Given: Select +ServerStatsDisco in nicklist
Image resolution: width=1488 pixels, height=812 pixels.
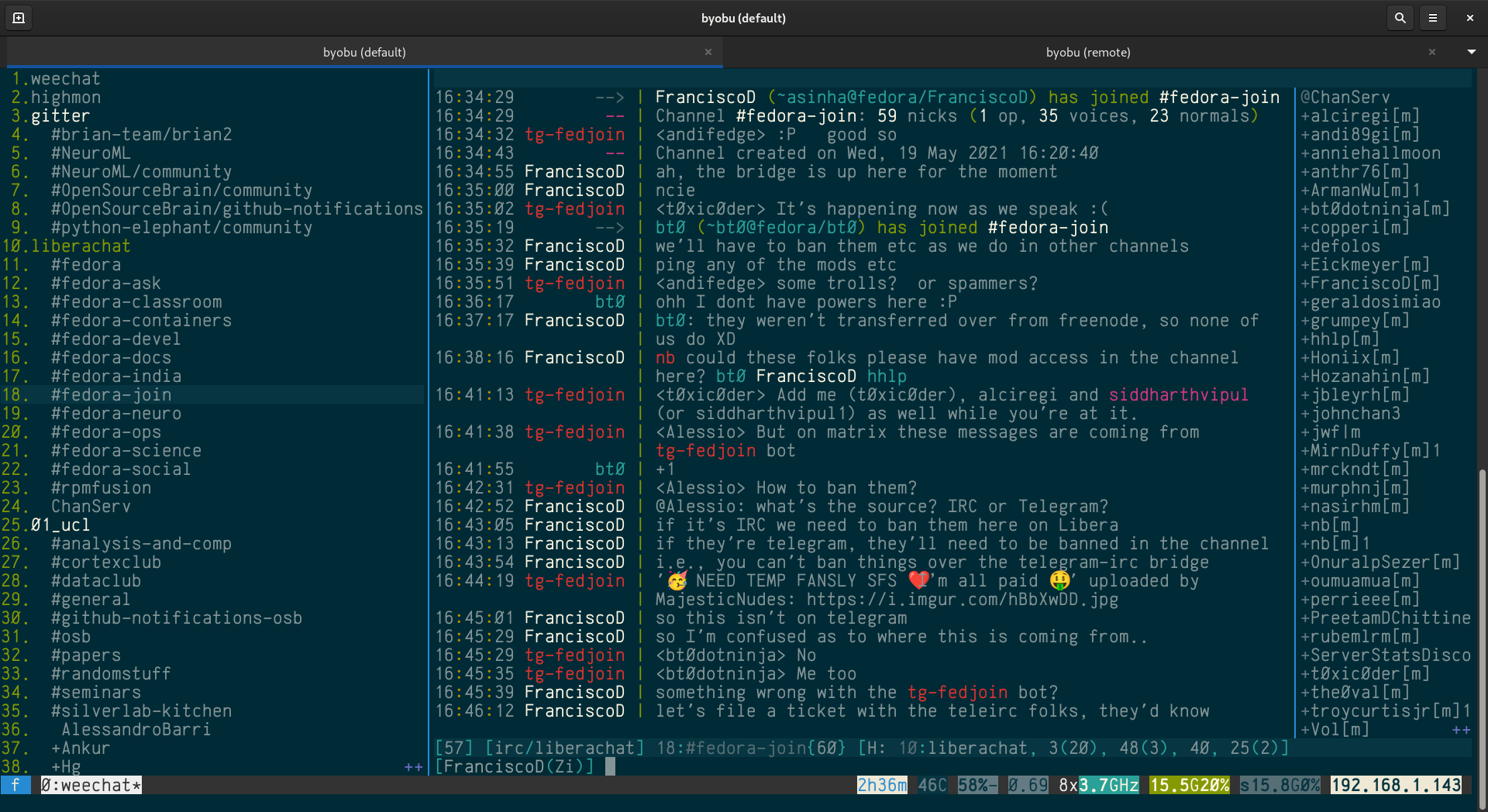Looking at the screenshot, I should point(1386,655).
